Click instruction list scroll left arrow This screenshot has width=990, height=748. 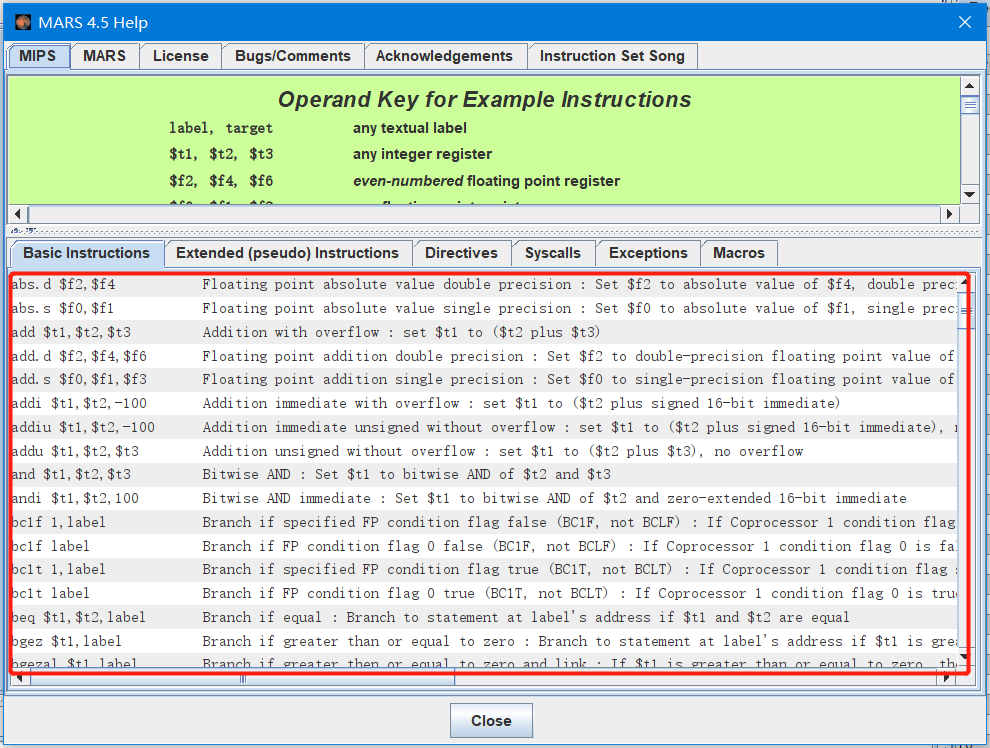coord(19,679)
